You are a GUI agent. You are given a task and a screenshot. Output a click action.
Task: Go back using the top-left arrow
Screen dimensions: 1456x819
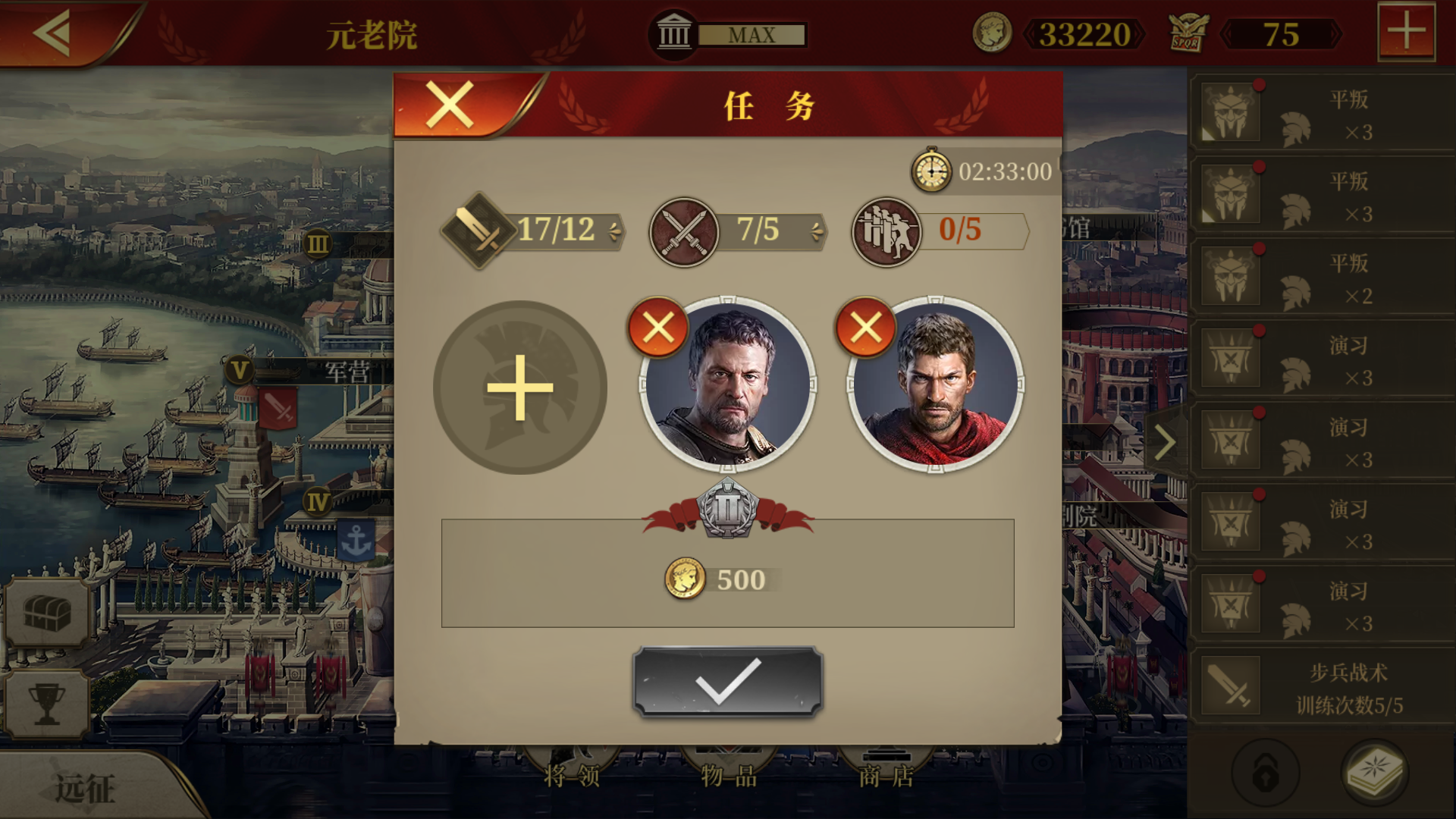point(53,33)
